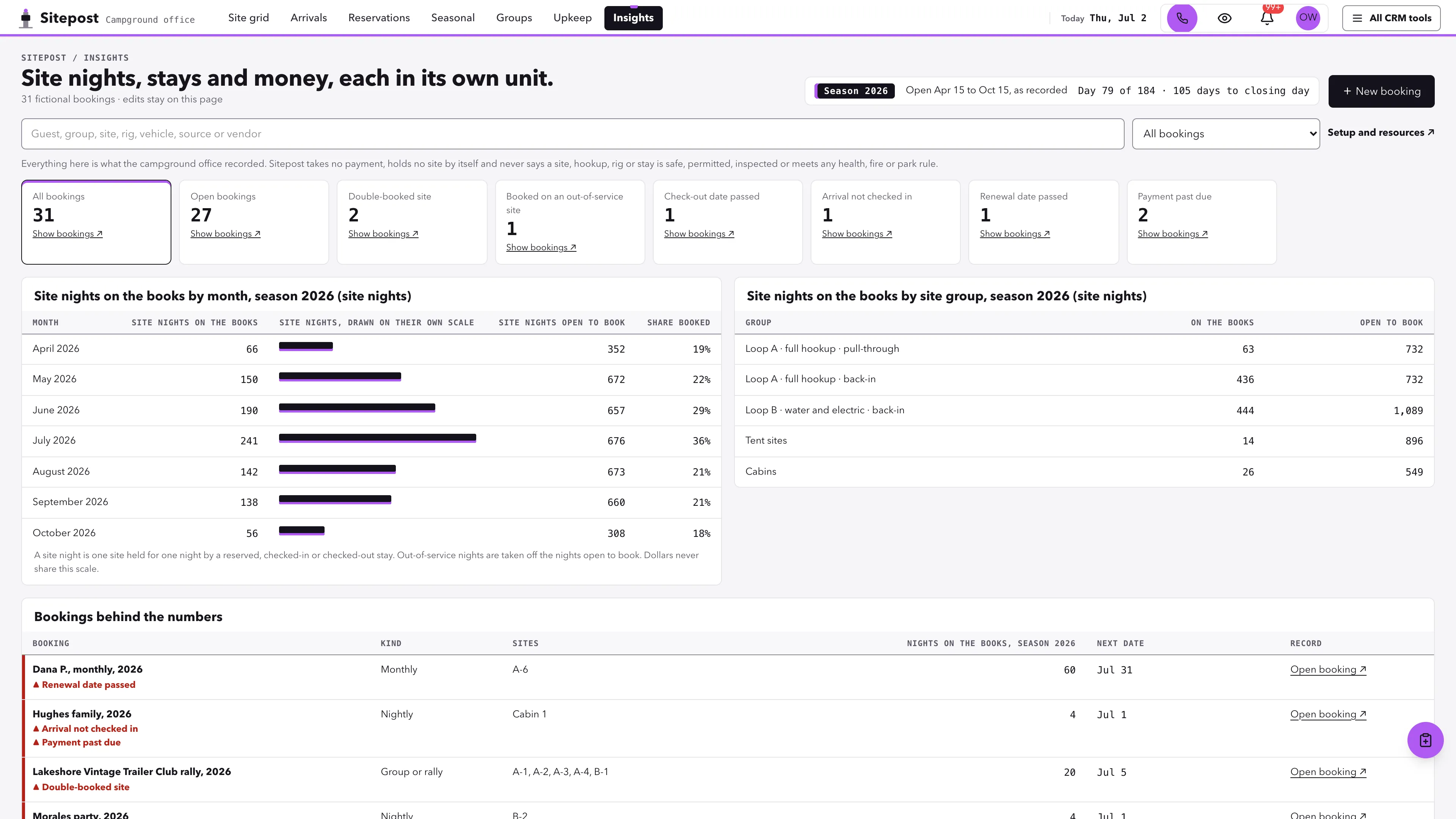
Task: Expand the All bookings filter dropdown
Action: pos(1225,134)
